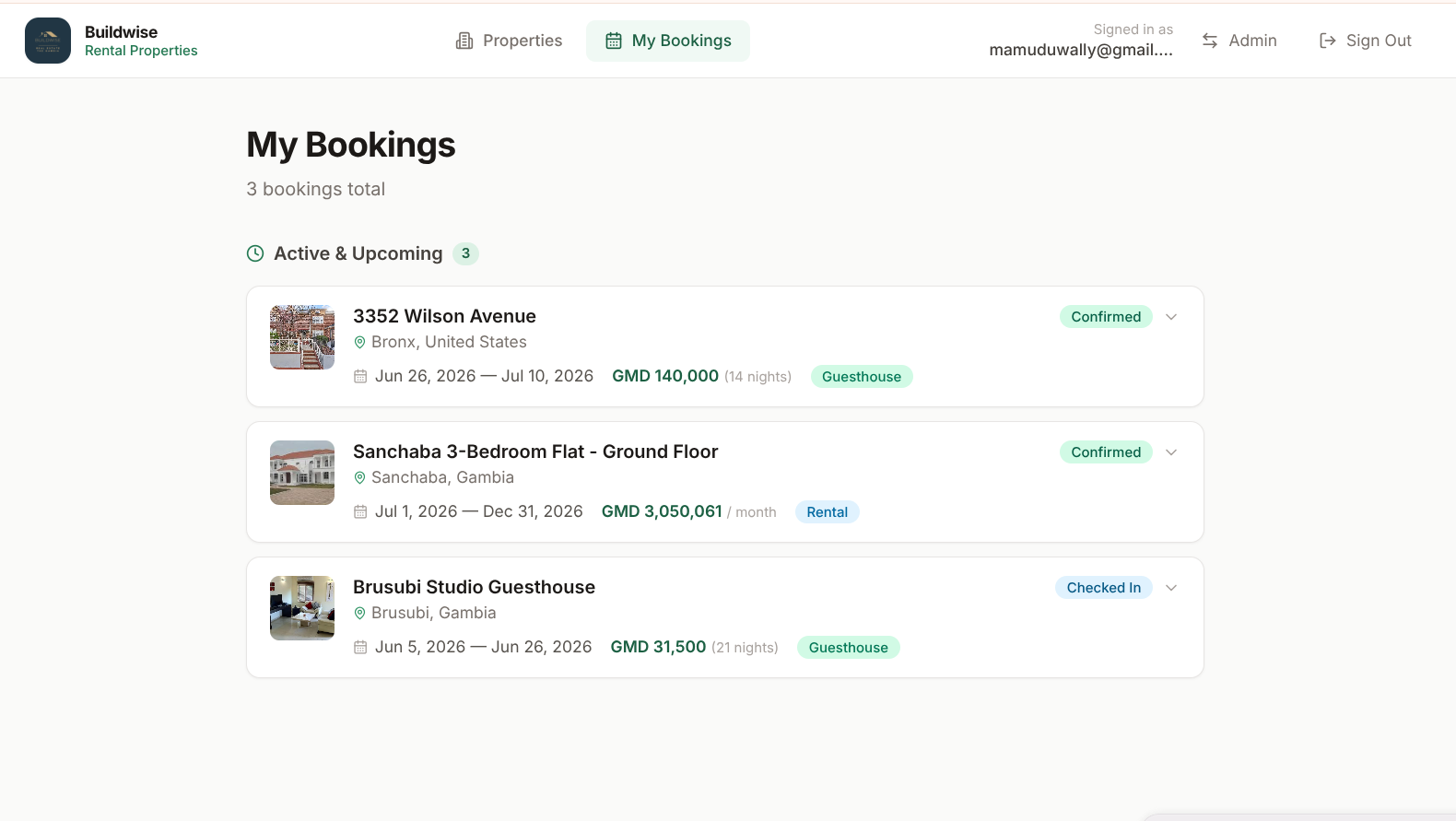The height and width of the screenshot is (821, 1456).
Task: Open the Sanchaba flat property thumbnail
Action: pos(302,473)
